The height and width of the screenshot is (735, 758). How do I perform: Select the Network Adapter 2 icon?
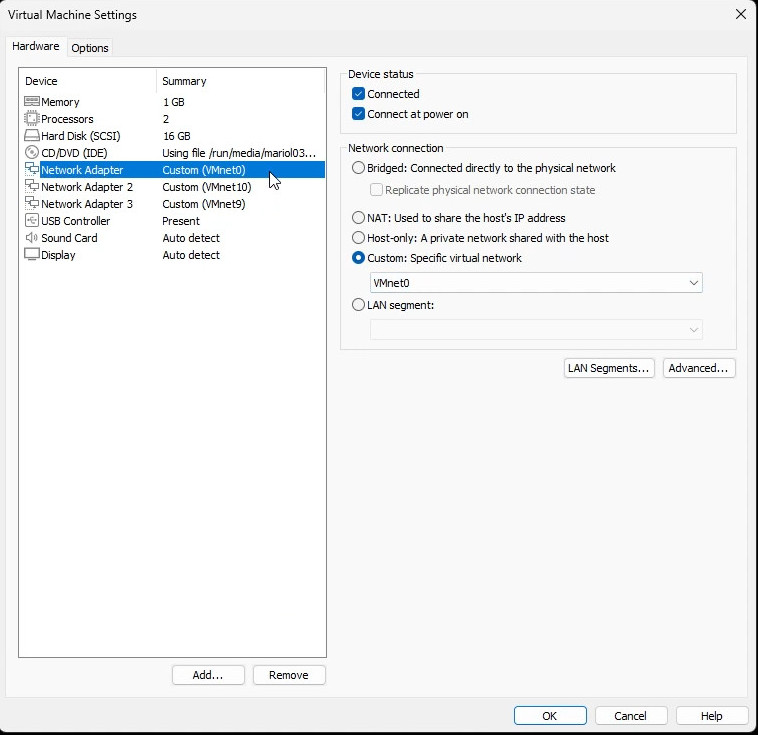click(31, 187)
